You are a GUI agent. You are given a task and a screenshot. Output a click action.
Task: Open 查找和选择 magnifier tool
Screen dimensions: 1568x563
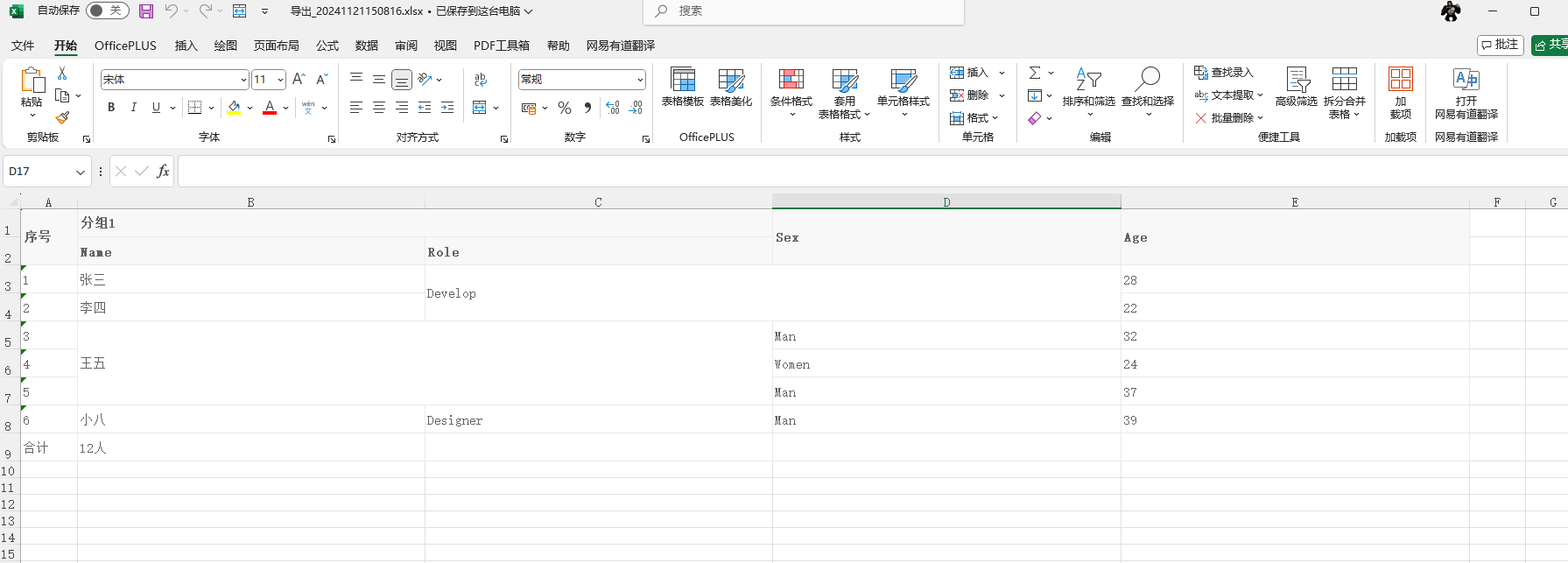1147,88
